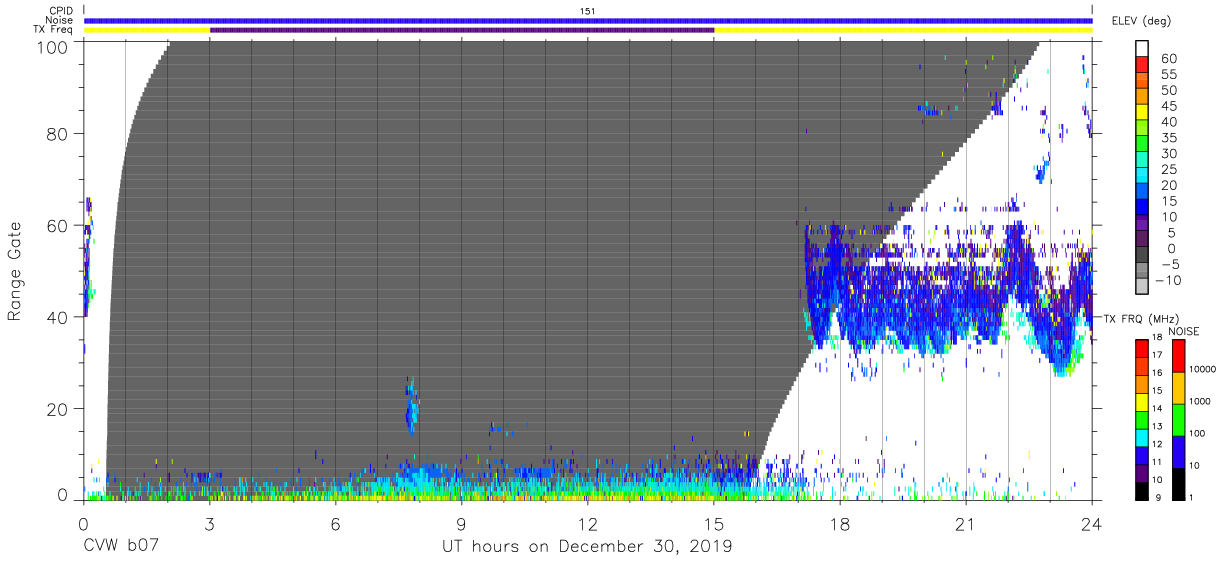Select the green 100–1000 NOISE swatch

[x=1177, y=419]
